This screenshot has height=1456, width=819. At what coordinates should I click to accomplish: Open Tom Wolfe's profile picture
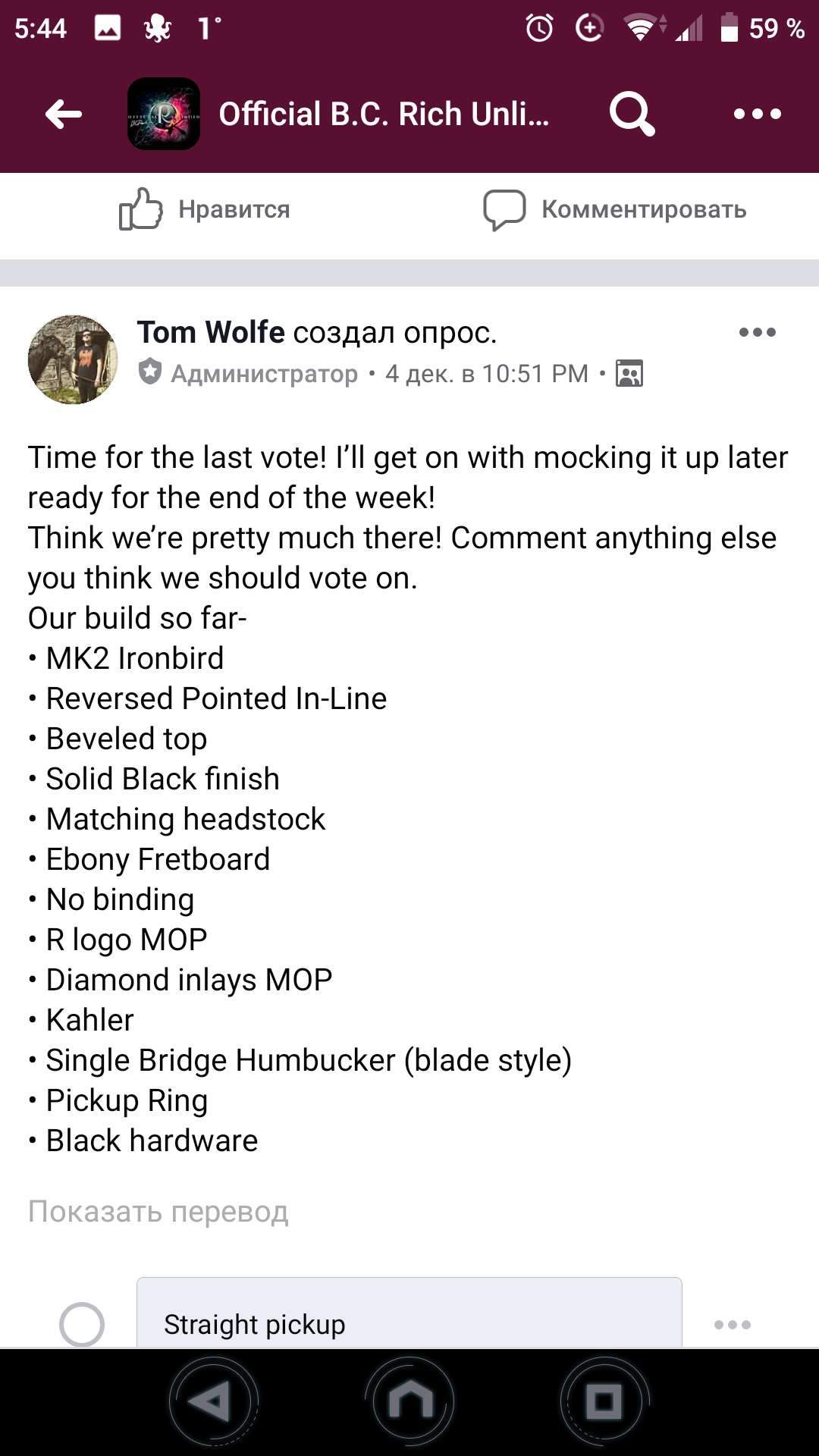click(73, 359)
